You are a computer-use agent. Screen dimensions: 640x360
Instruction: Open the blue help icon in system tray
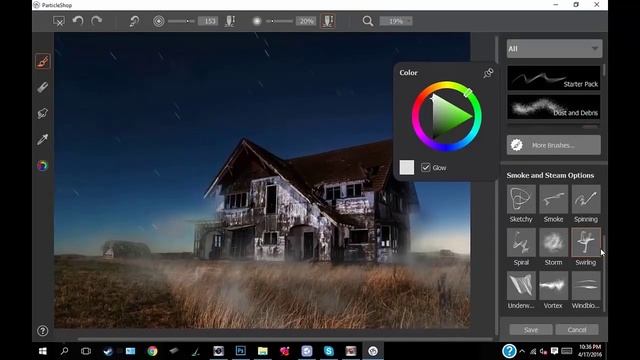click(x=509, y=351)
